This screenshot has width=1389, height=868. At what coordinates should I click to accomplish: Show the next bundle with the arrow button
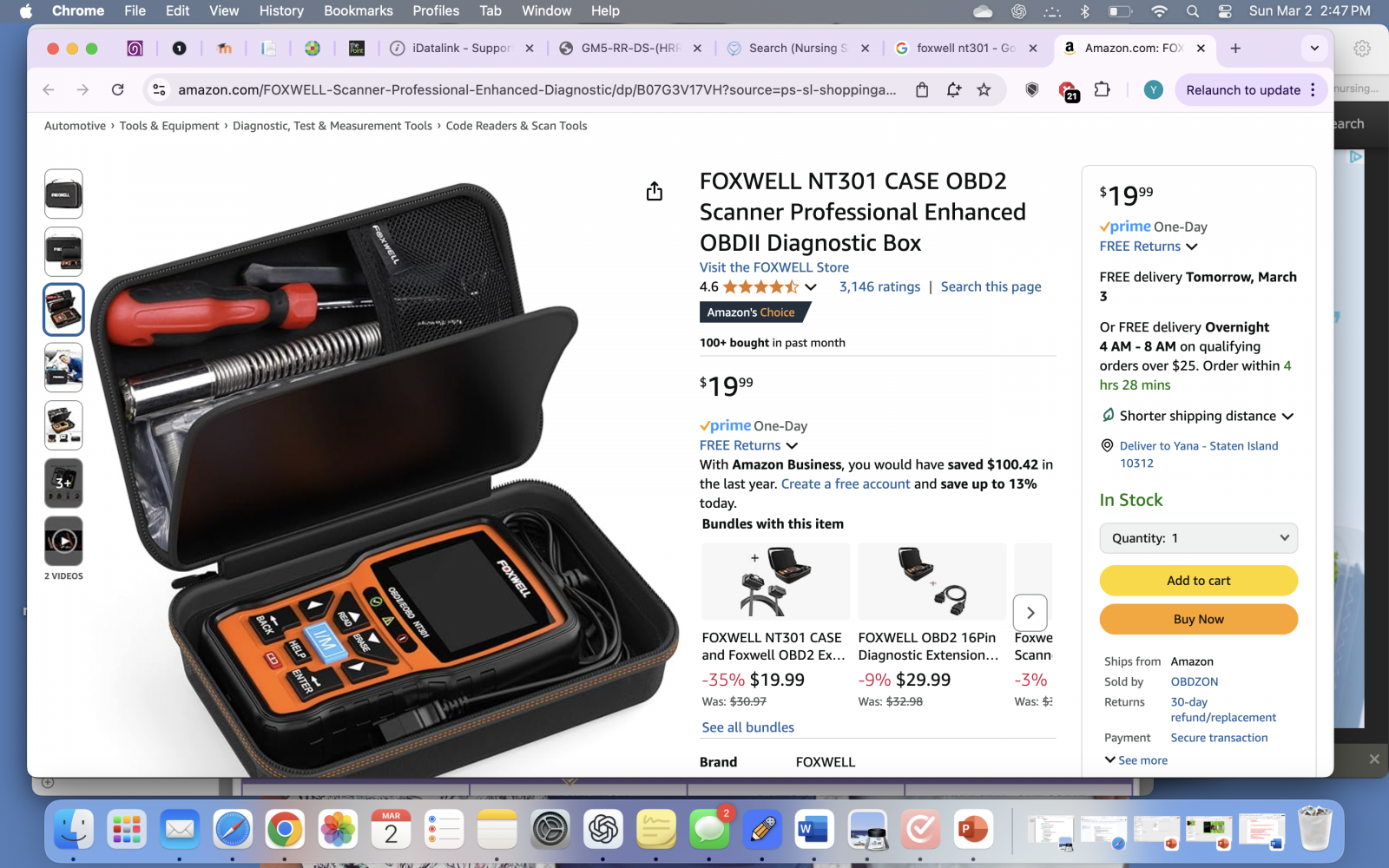tap(1030, 613)
